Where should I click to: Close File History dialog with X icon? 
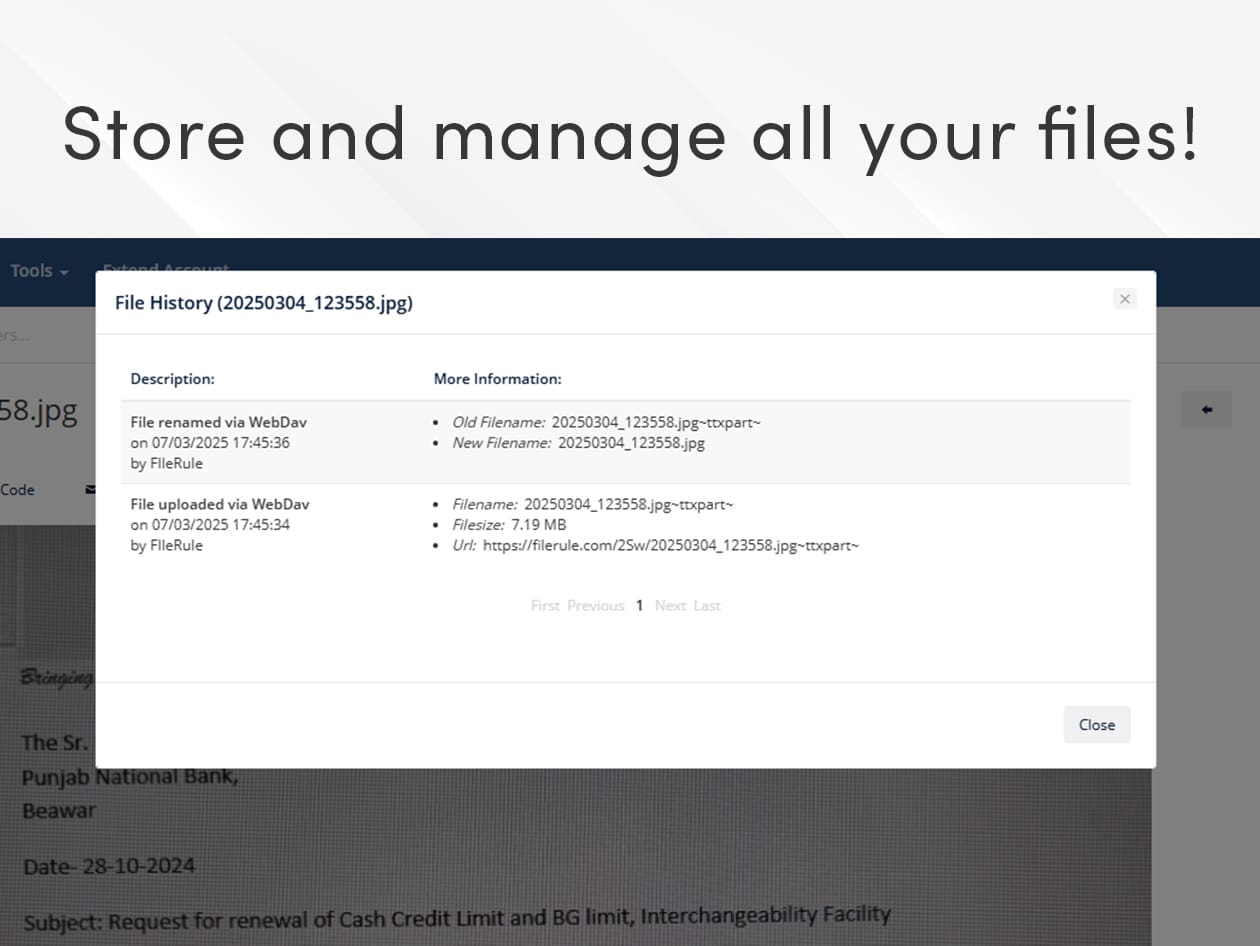[1124, 299]
